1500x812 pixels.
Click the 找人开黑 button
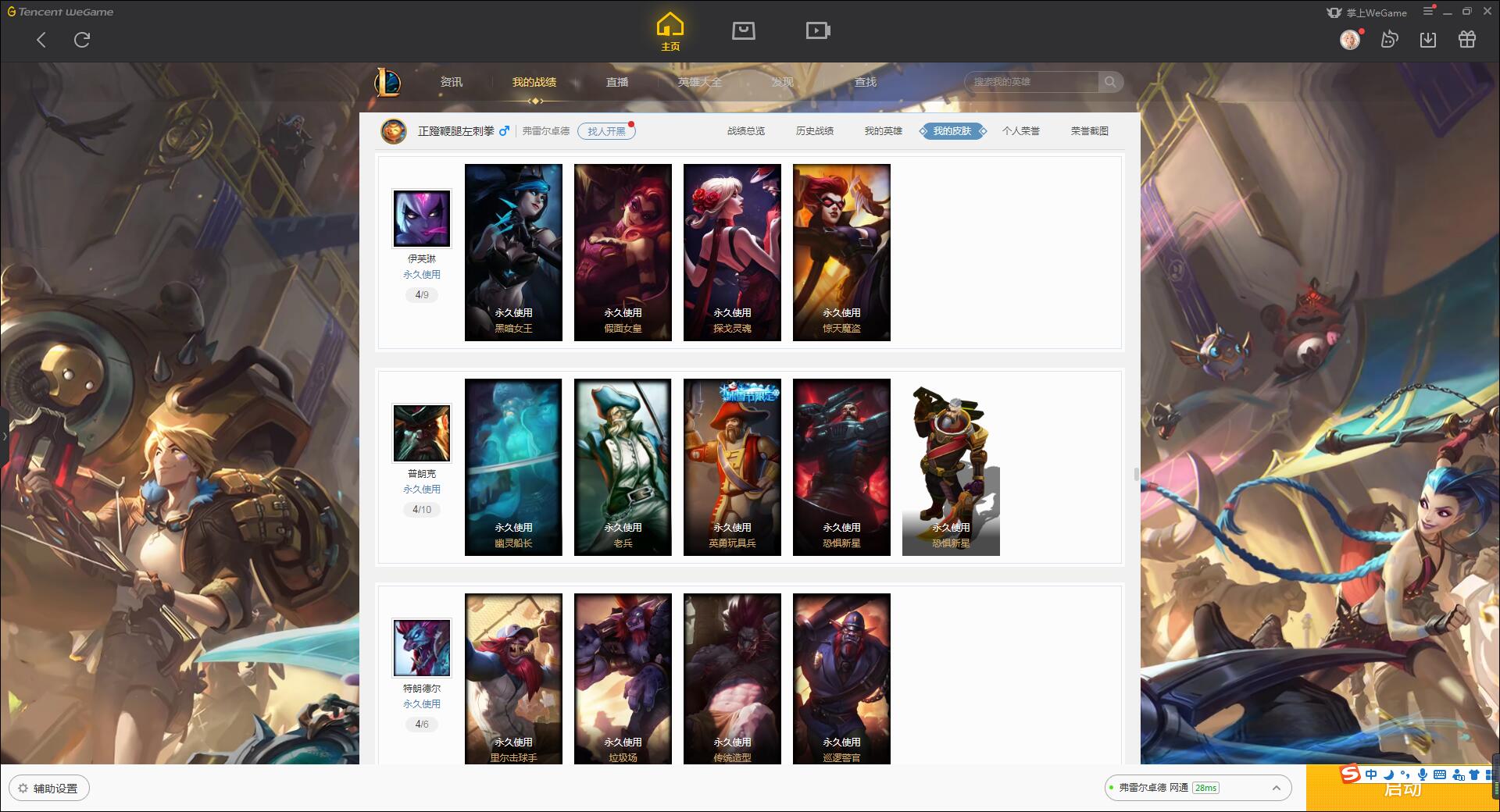pyautogui.click(x=606, y=131)
